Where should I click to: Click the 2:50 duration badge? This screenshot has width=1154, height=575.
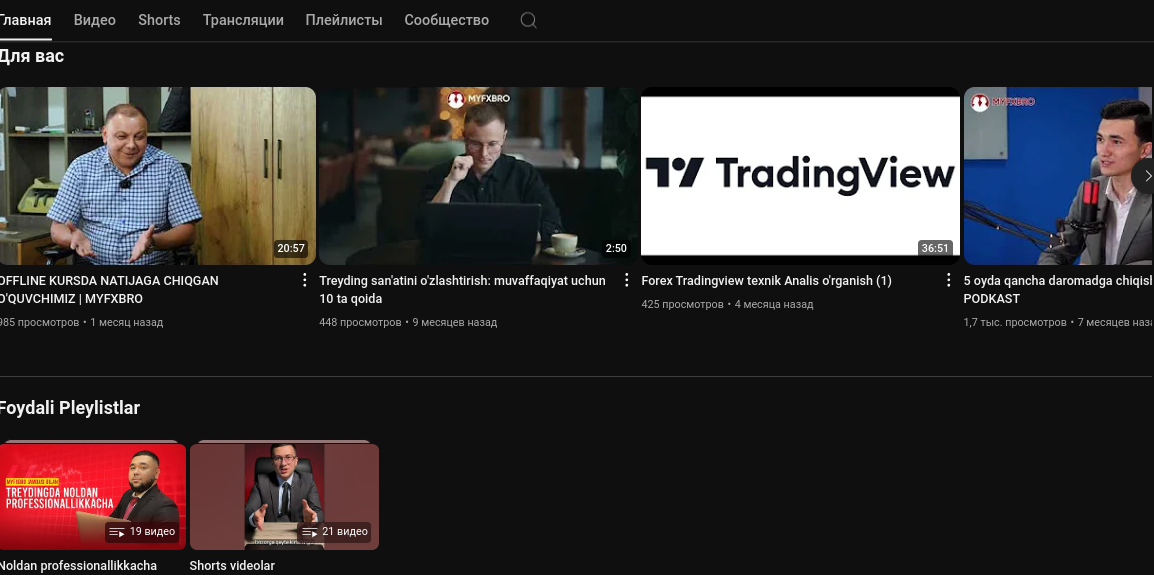pos(616,248)
